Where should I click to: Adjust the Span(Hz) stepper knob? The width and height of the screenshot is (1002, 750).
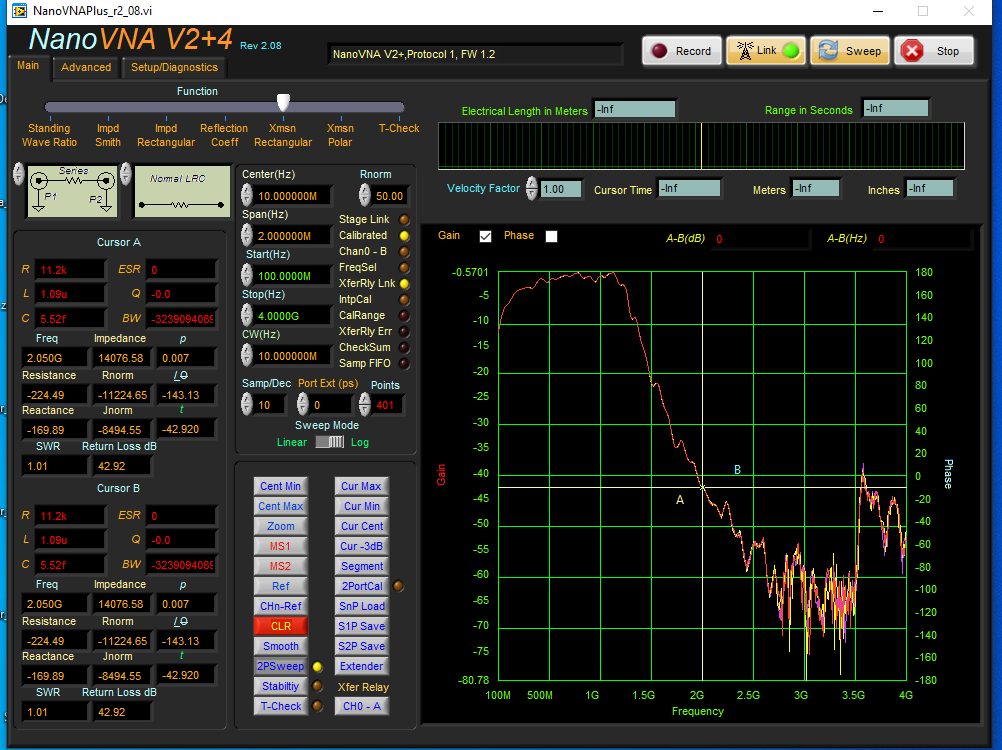(x=247, y=235)
